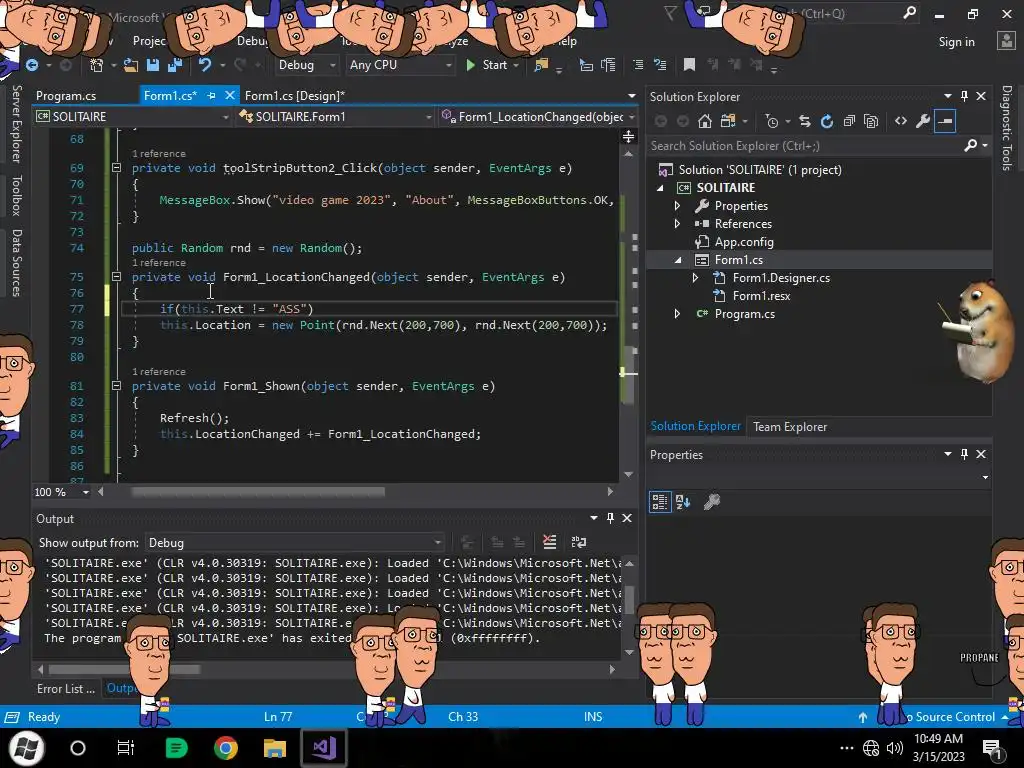1024x768 pixels.
Task: Expand the Form1.Designer.cs node
Action: tap(696, 278)
